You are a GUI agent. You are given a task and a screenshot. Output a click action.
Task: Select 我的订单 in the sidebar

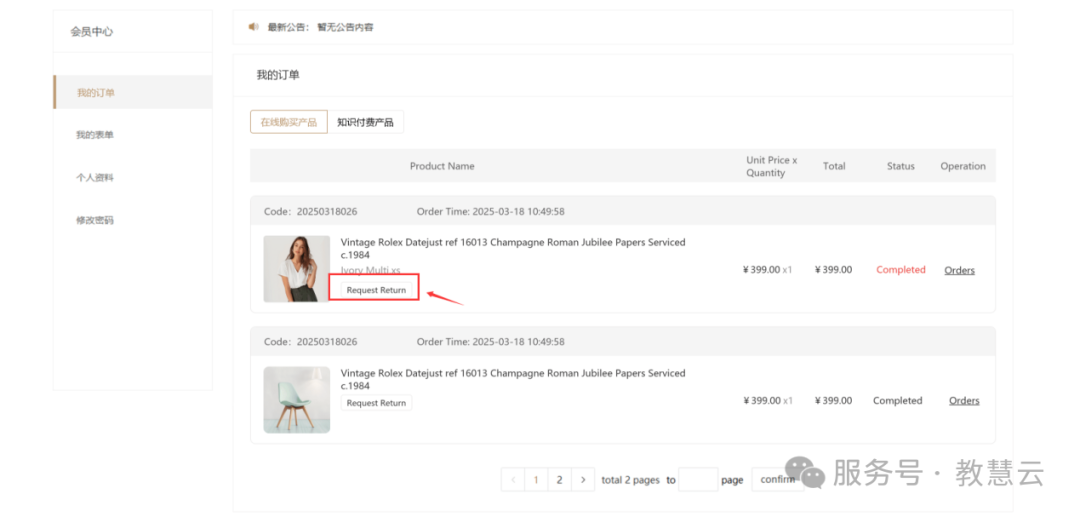click(x=96, y=93)
